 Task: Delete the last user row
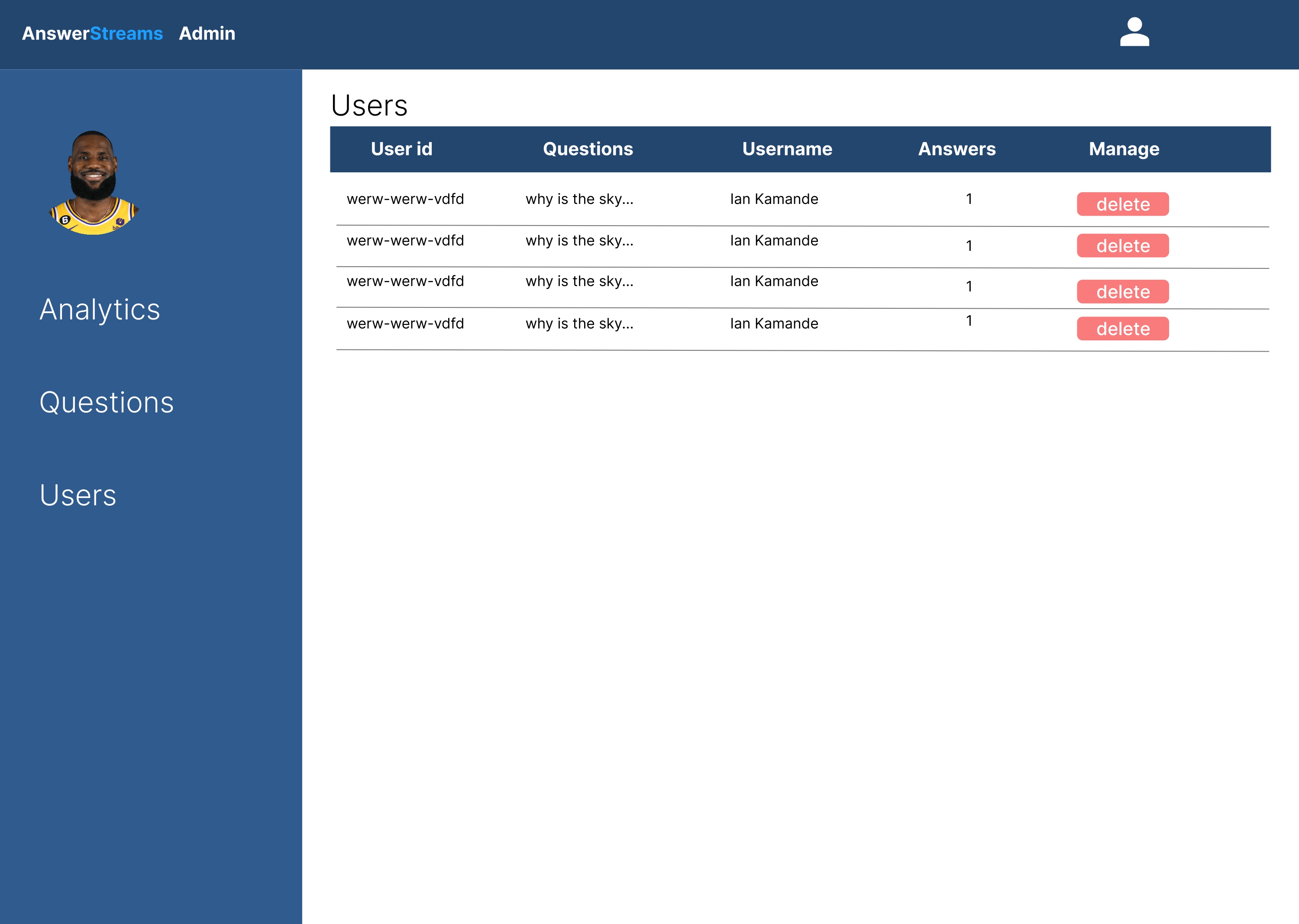[1122, 328]
